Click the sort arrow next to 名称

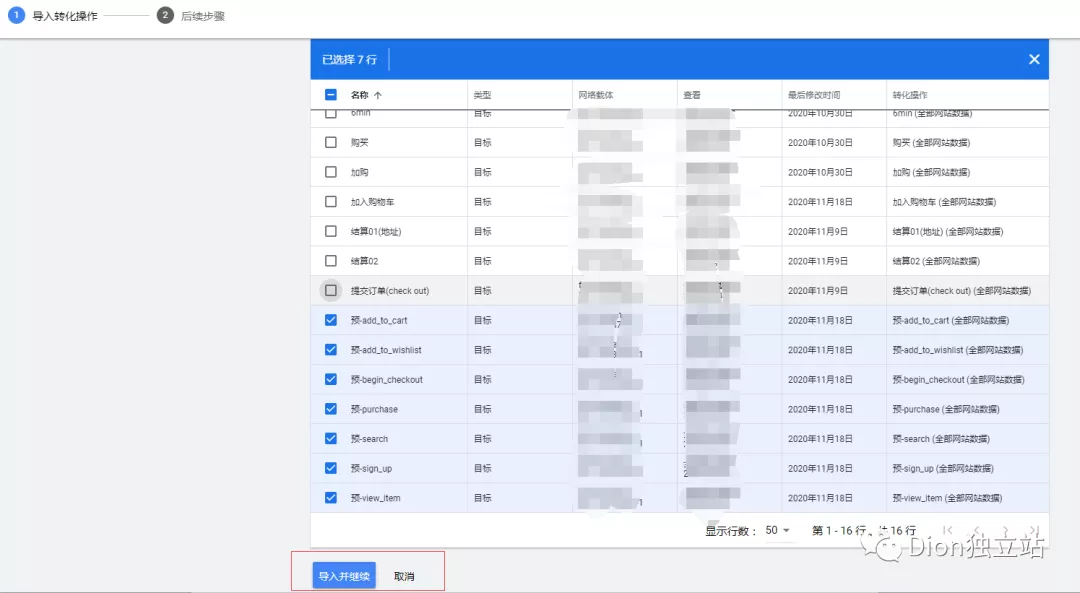(x=378, y=96)
